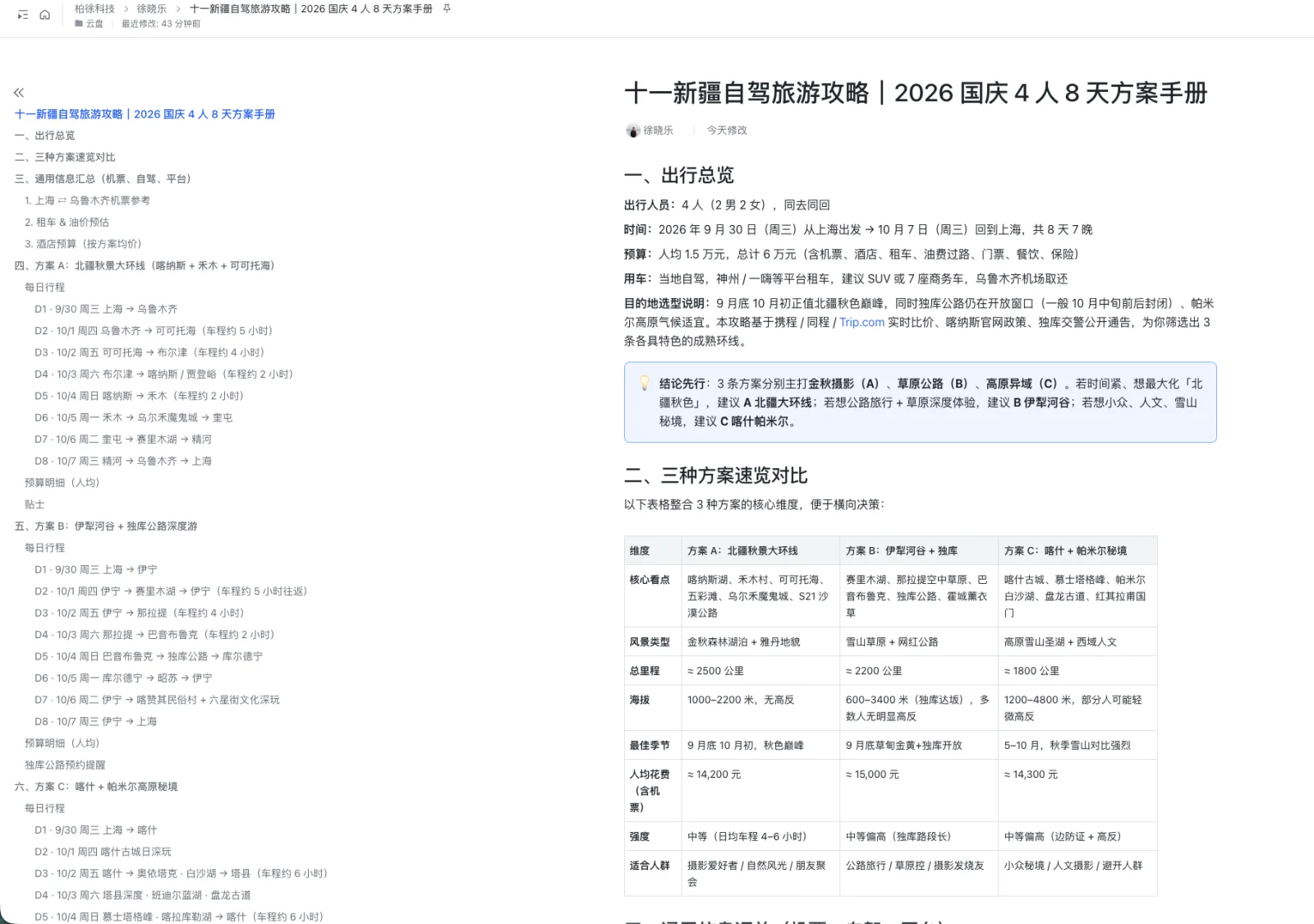Open 柏徐科技 breadcrumb
Viewport: 1314px width, 924px height.
coord(94,9)
